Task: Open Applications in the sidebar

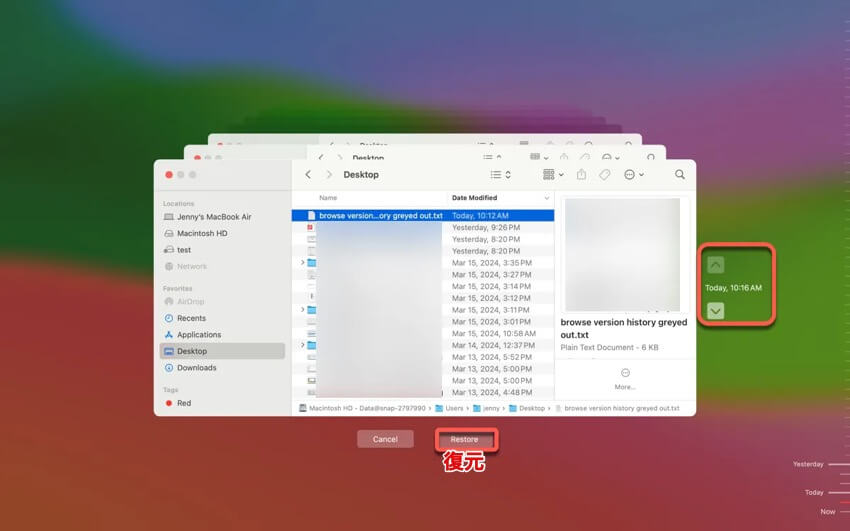Action: coord(199,335)
